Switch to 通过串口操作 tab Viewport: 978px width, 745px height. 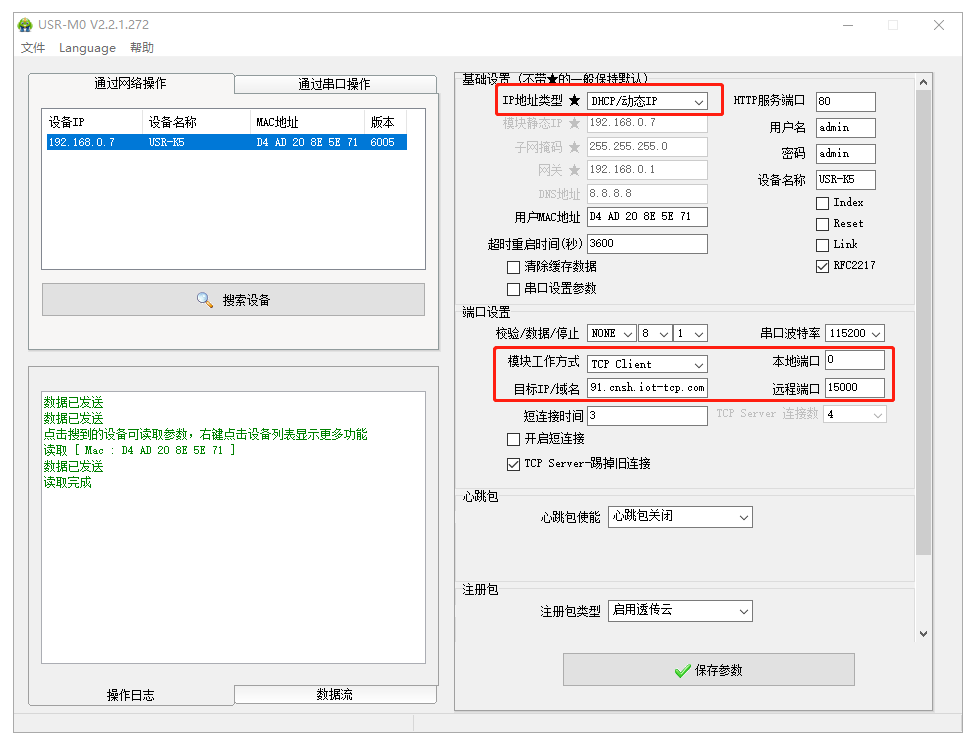334,84
